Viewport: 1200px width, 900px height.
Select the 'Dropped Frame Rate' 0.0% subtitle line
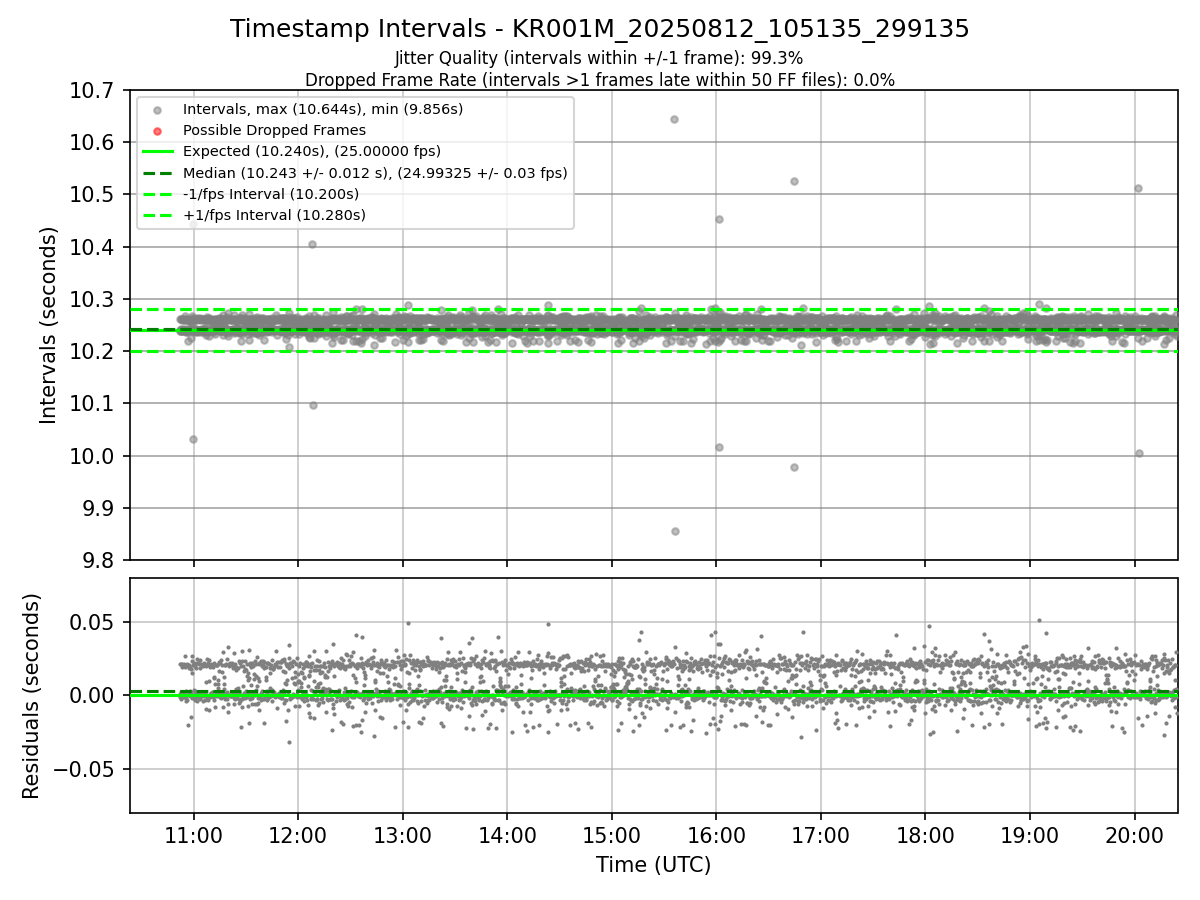point(599,80)
